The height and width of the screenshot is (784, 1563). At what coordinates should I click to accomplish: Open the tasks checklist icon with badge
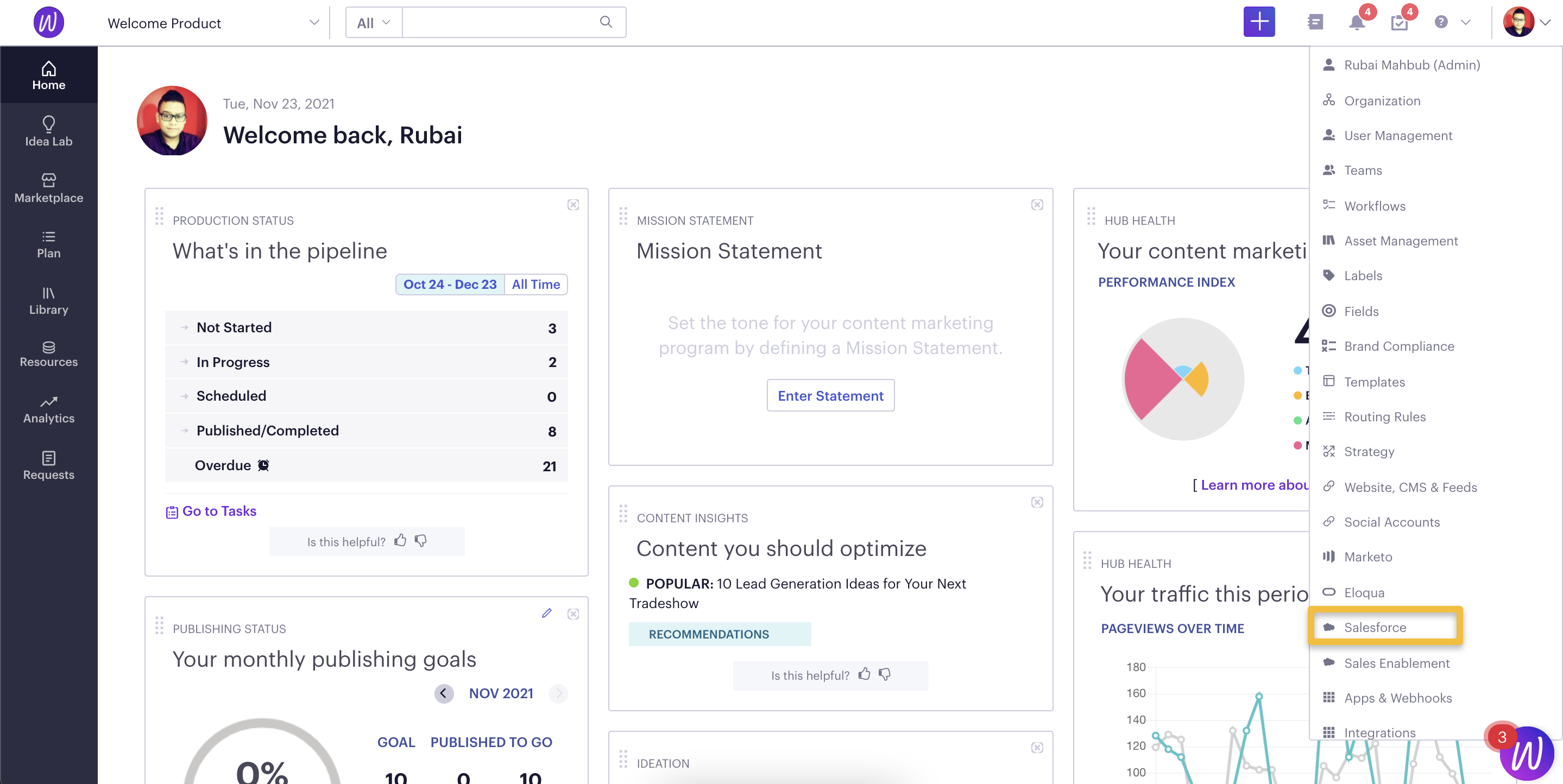point(1398,22)
